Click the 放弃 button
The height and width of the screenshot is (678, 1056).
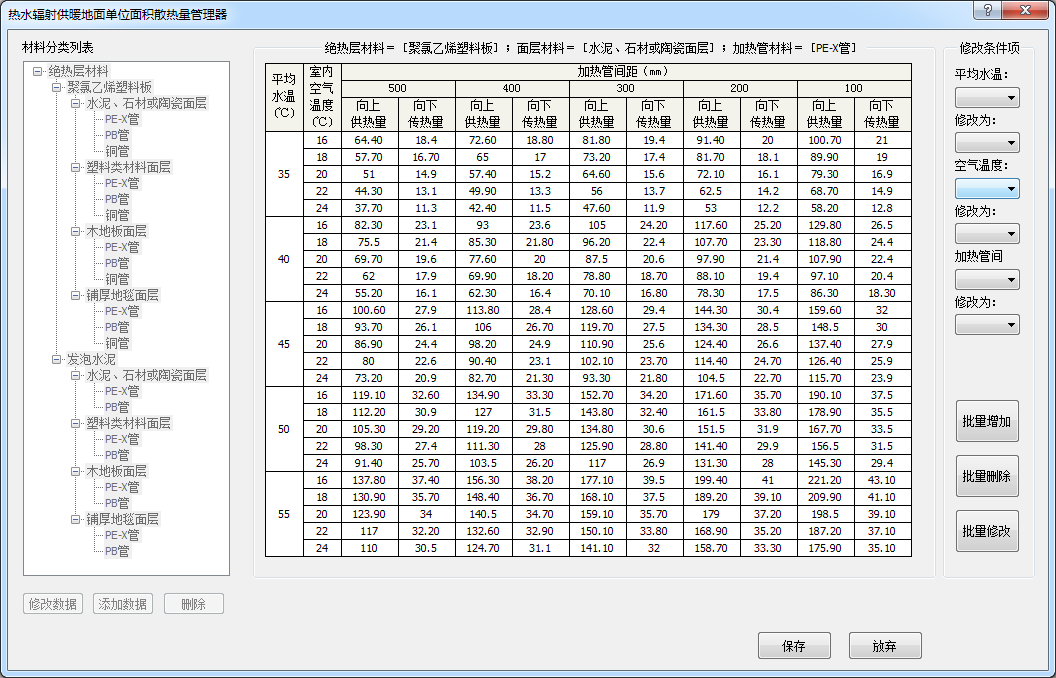[884, 646]
